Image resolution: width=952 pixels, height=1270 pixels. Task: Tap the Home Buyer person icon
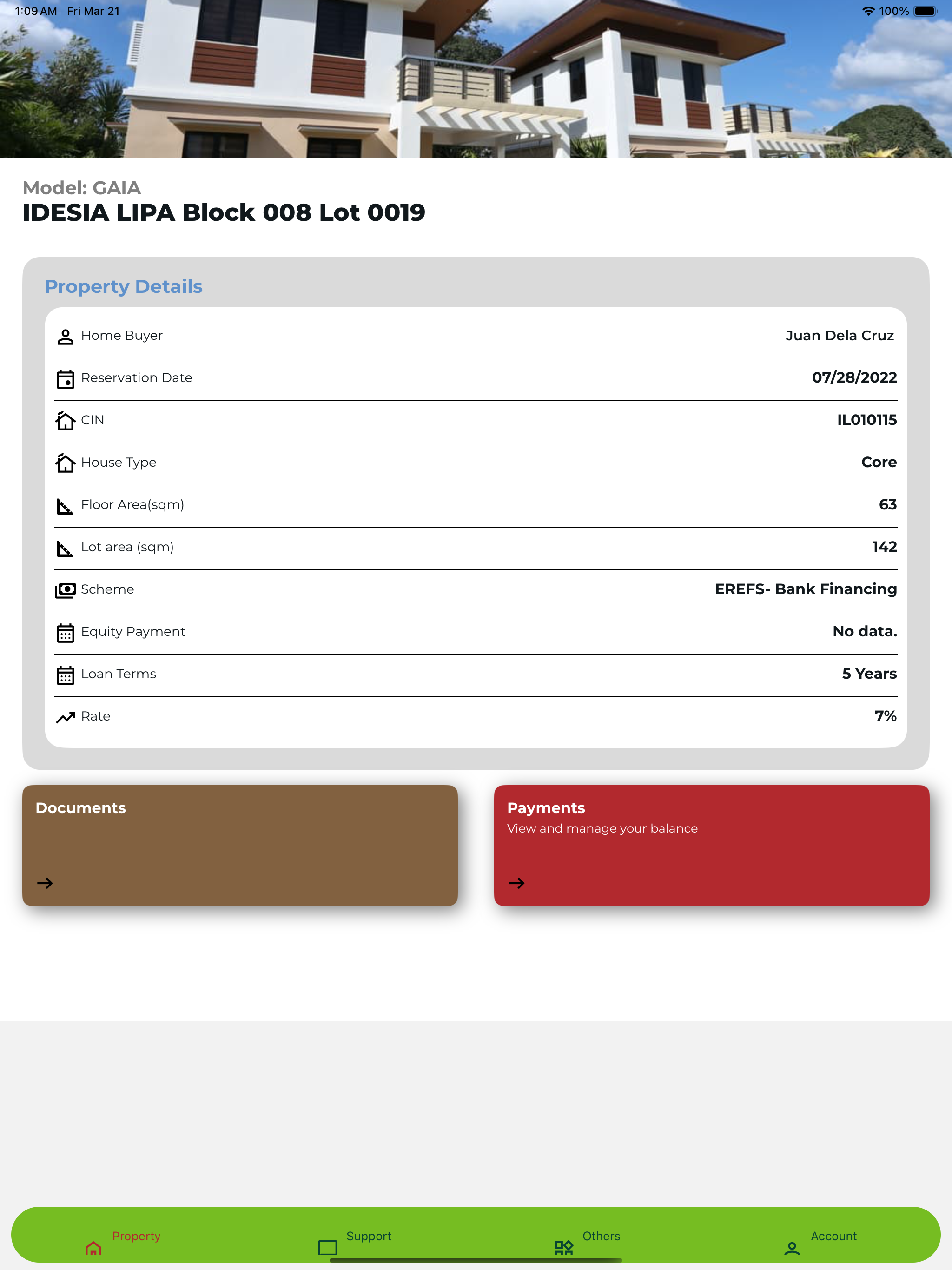tap(66, 337)
